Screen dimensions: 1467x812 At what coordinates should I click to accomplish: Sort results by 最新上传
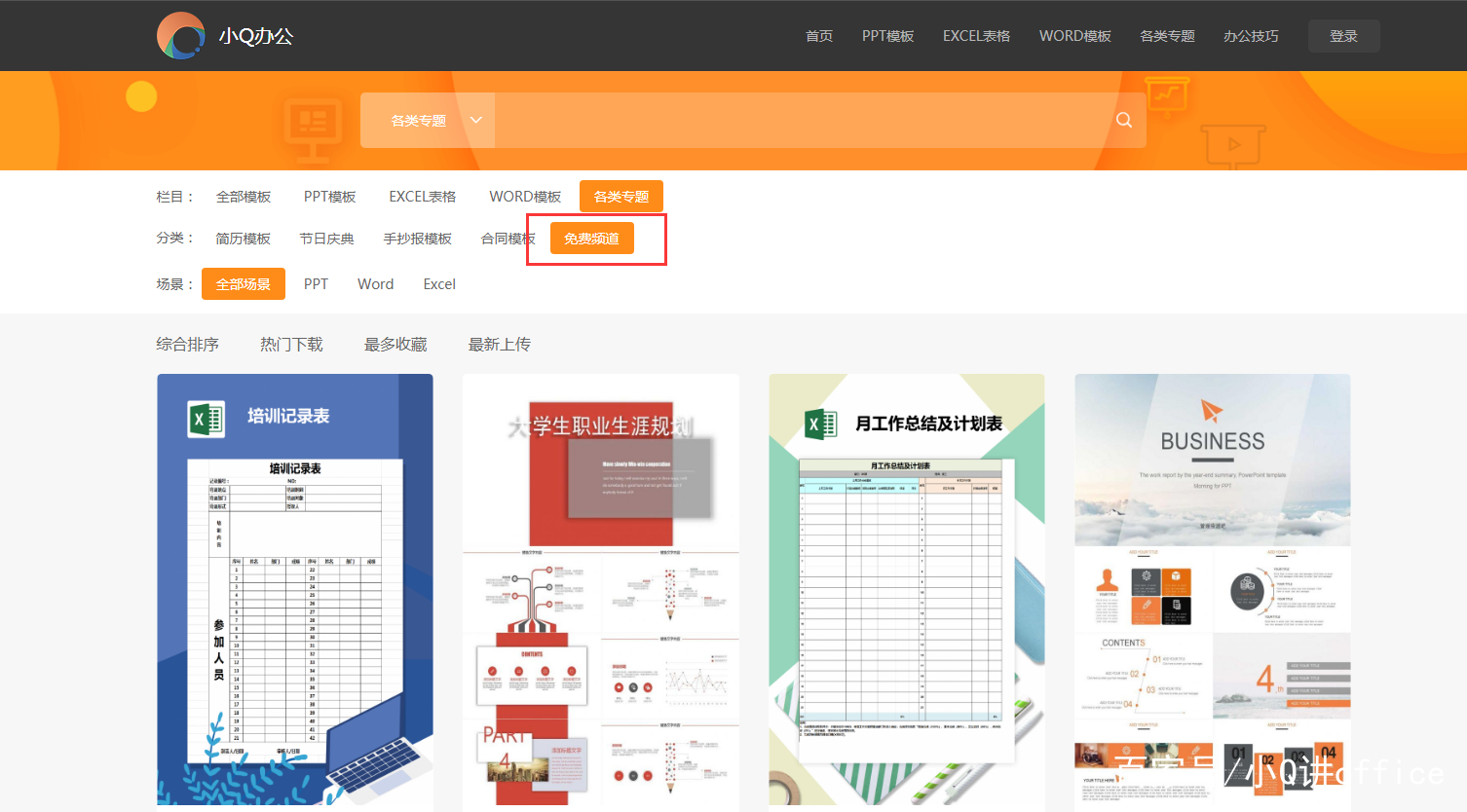click(x=500, y=345)
